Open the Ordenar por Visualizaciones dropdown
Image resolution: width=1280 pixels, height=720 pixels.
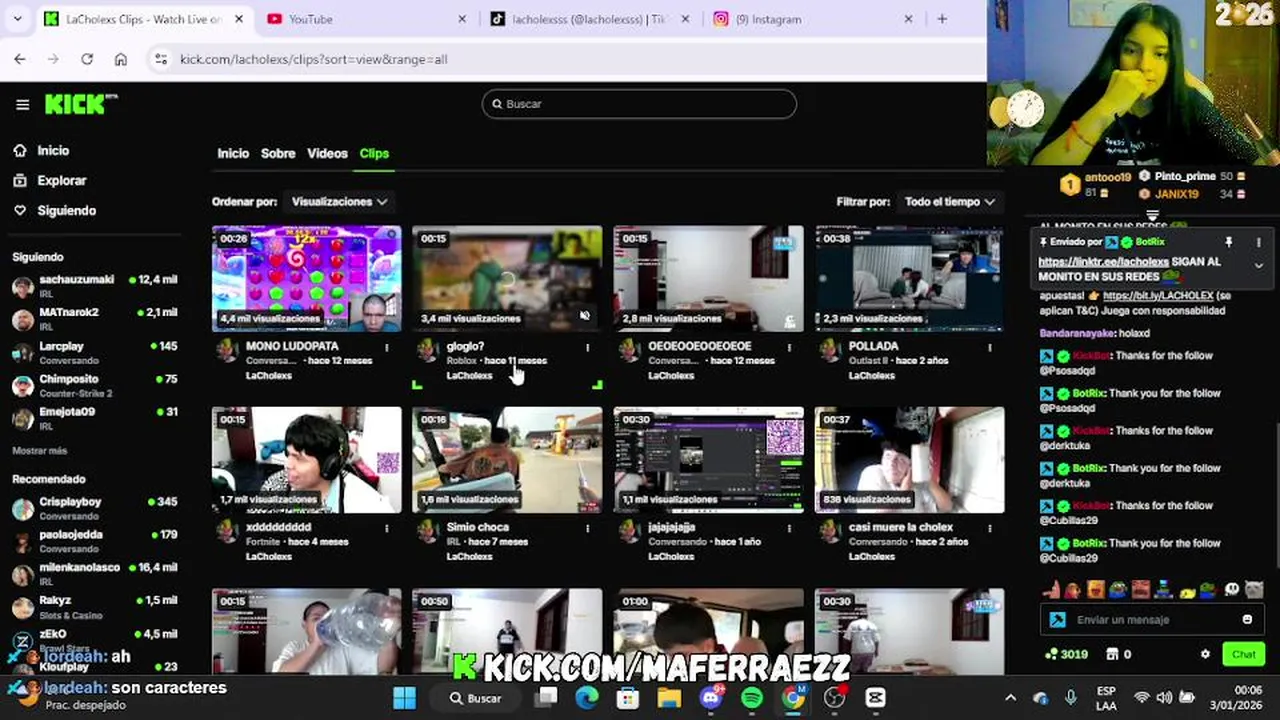(338, 202)
